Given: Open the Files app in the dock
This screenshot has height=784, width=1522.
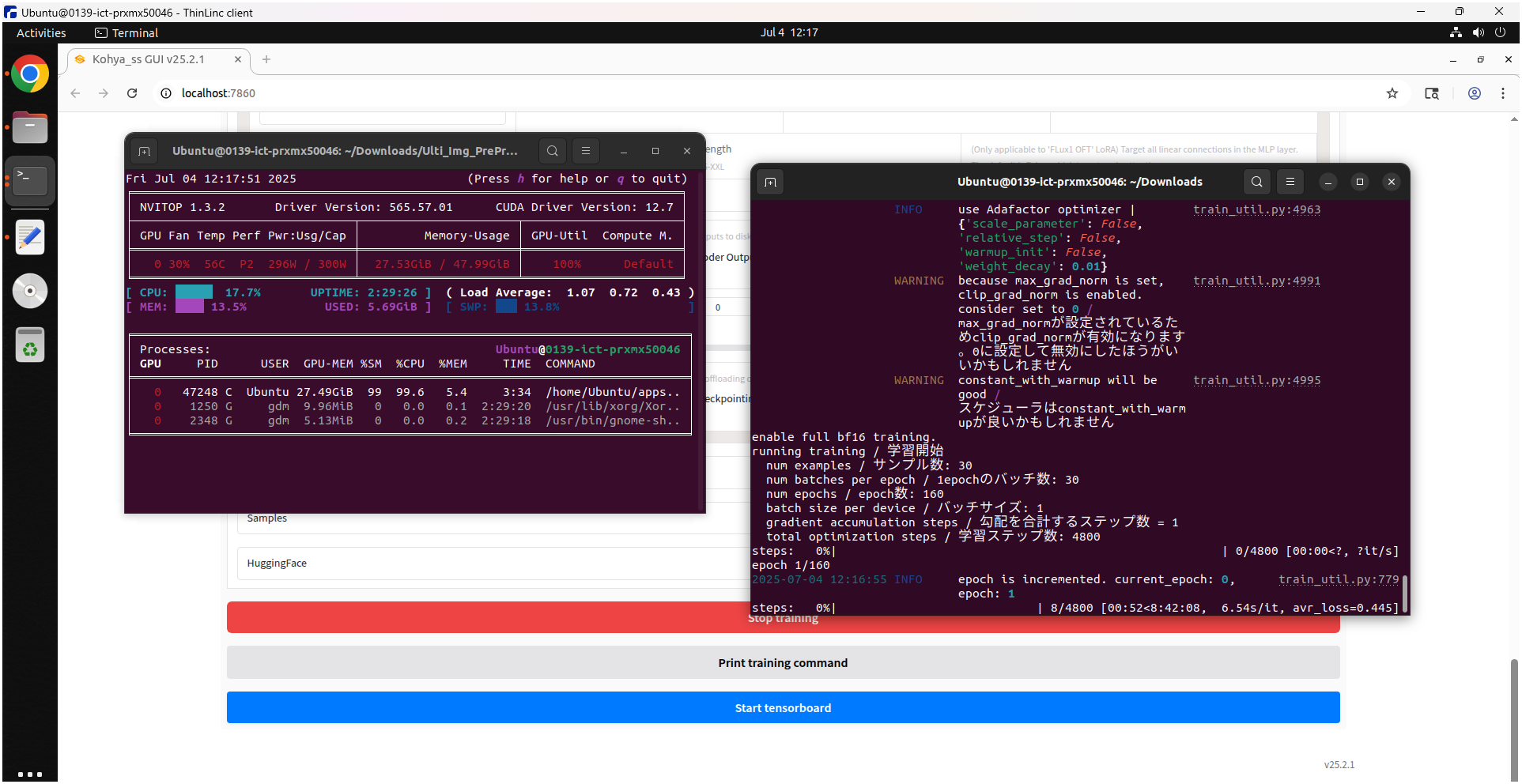Looking at the screenshot, I should coord(30,127).
